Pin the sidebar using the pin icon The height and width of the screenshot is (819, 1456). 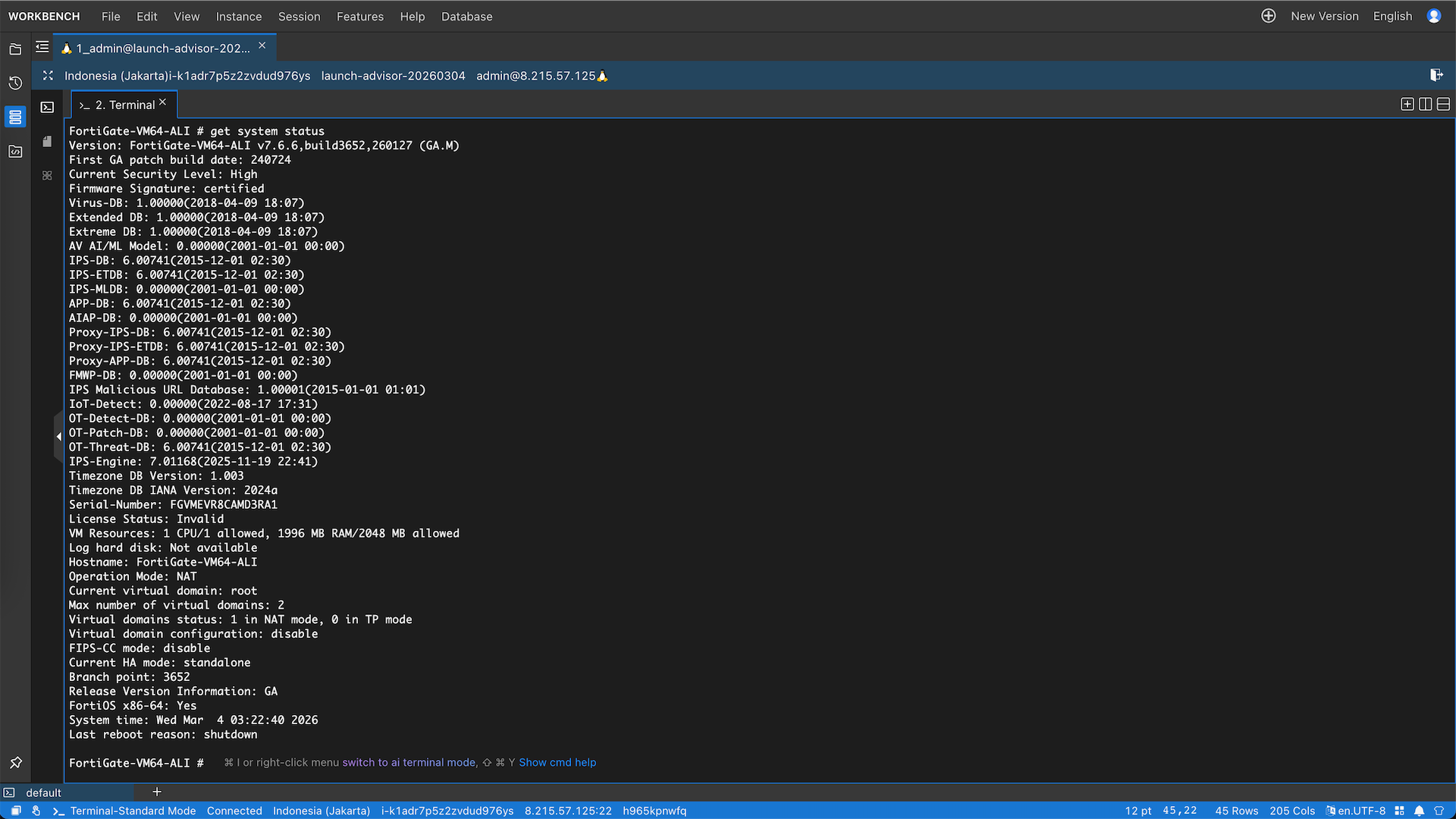click(15, 762)
